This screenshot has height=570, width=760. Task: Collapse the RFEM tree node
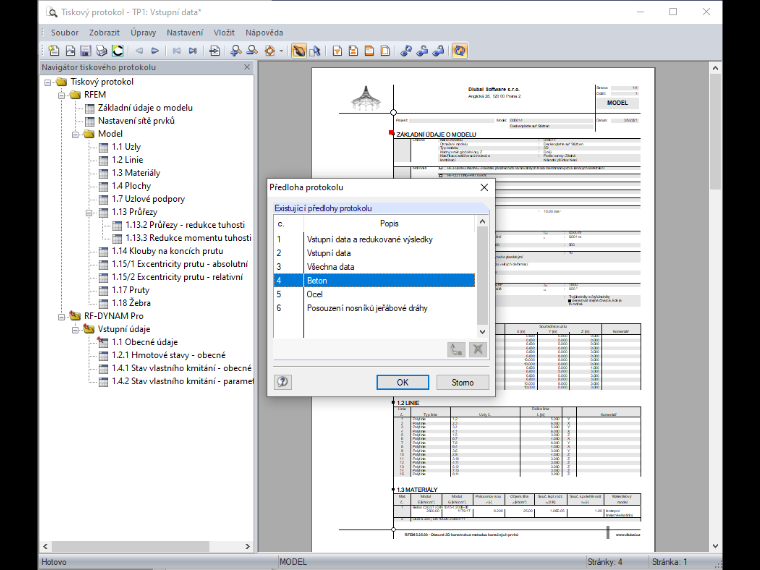[62, 95]
